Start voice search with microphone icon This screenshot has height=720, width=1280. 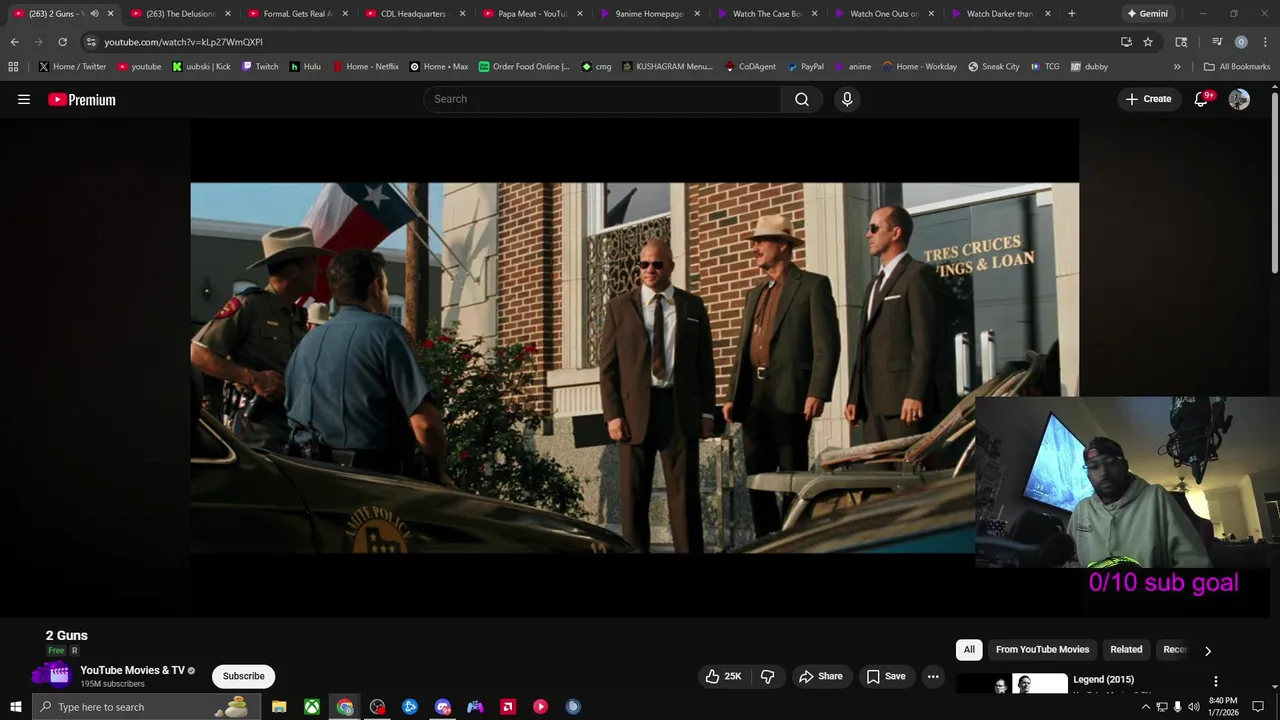click(x=847, y=99)
